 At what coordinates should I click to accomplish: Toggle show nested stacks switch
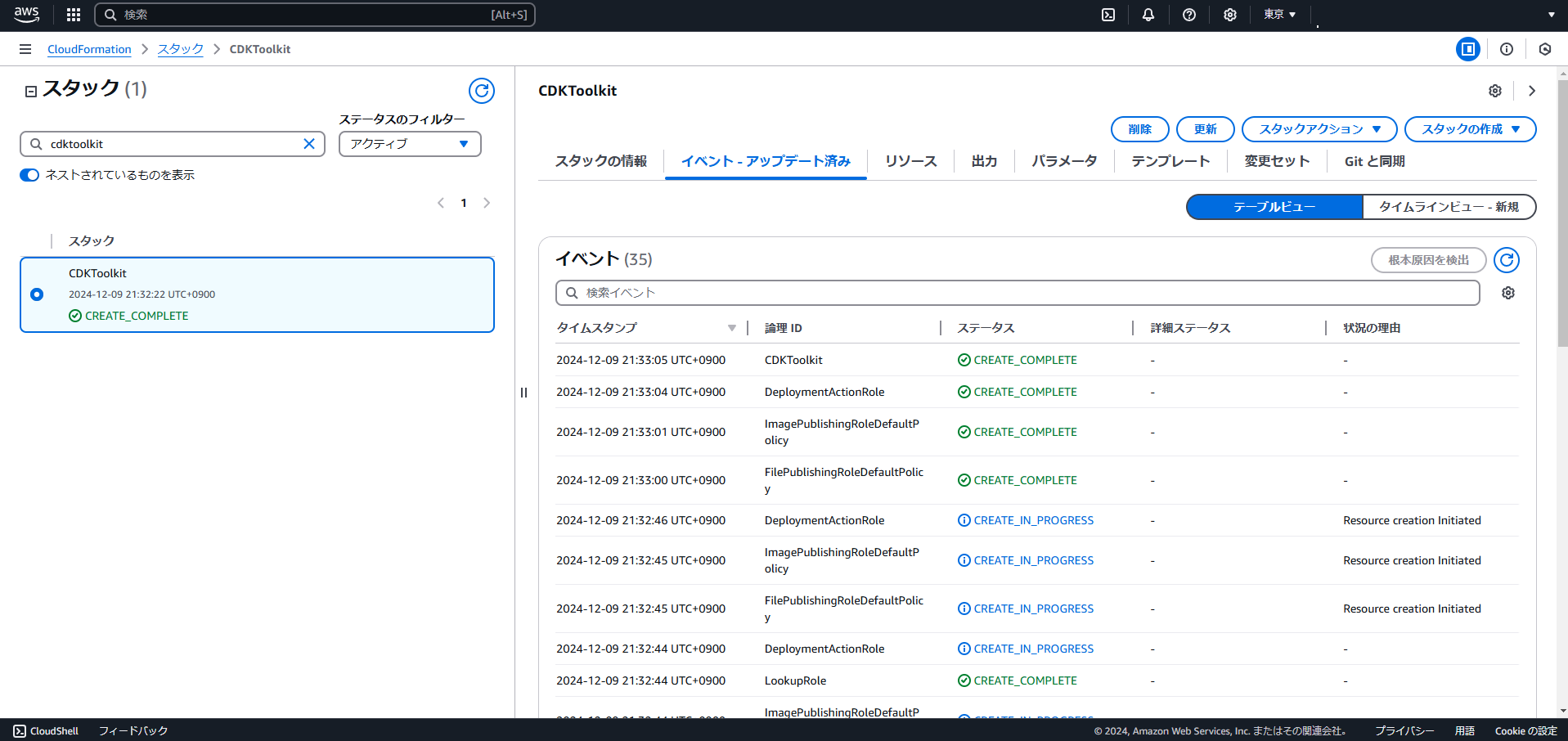[29, 175]
